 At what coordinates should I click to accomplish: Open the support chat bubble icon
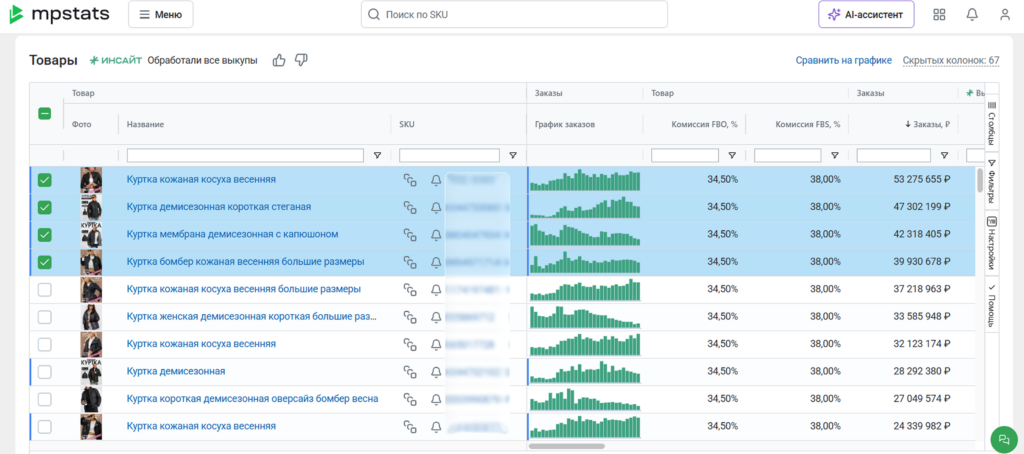(1004, 439)
